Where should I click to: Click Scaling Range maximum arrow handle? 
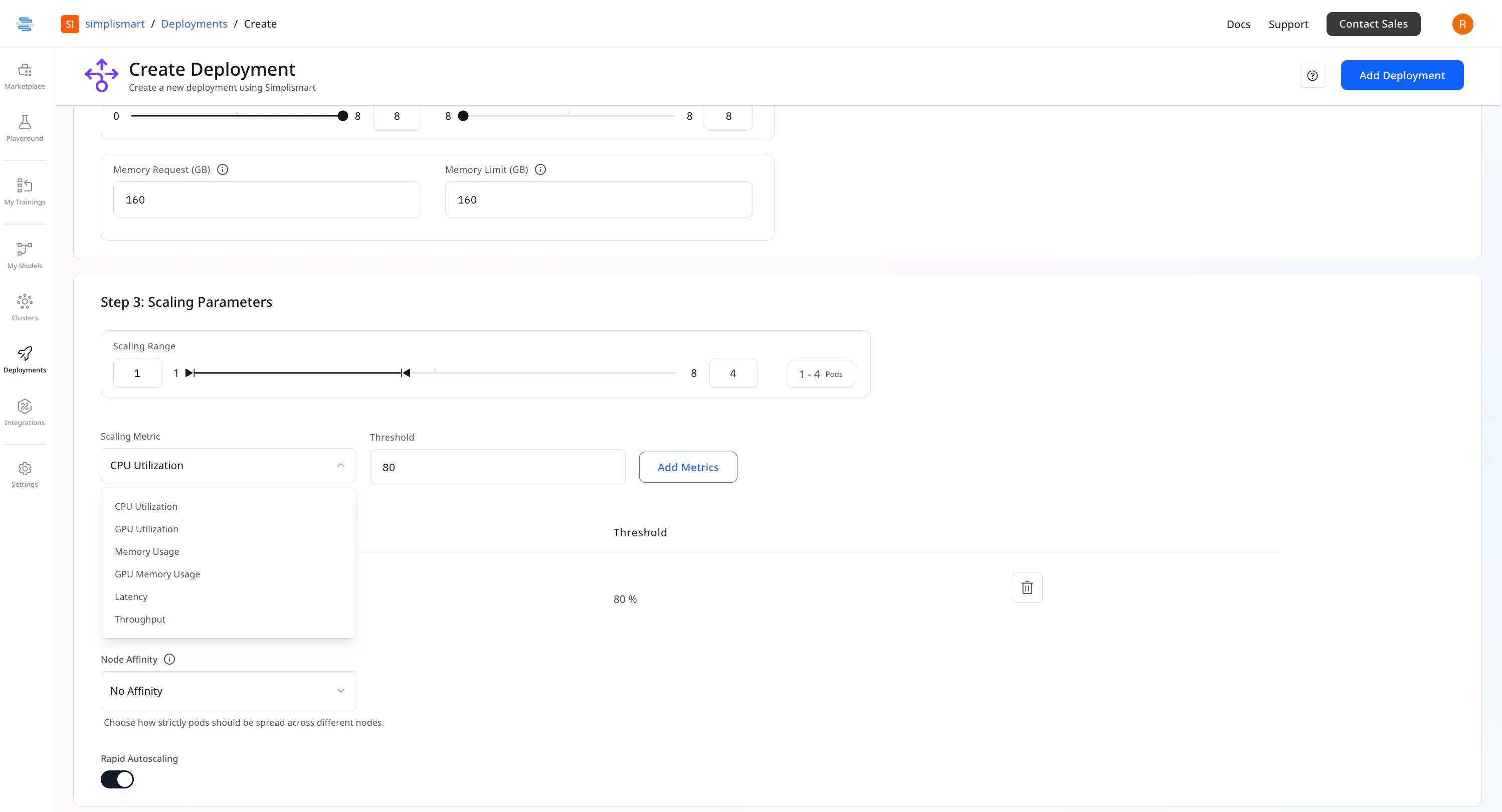point(406,373)
